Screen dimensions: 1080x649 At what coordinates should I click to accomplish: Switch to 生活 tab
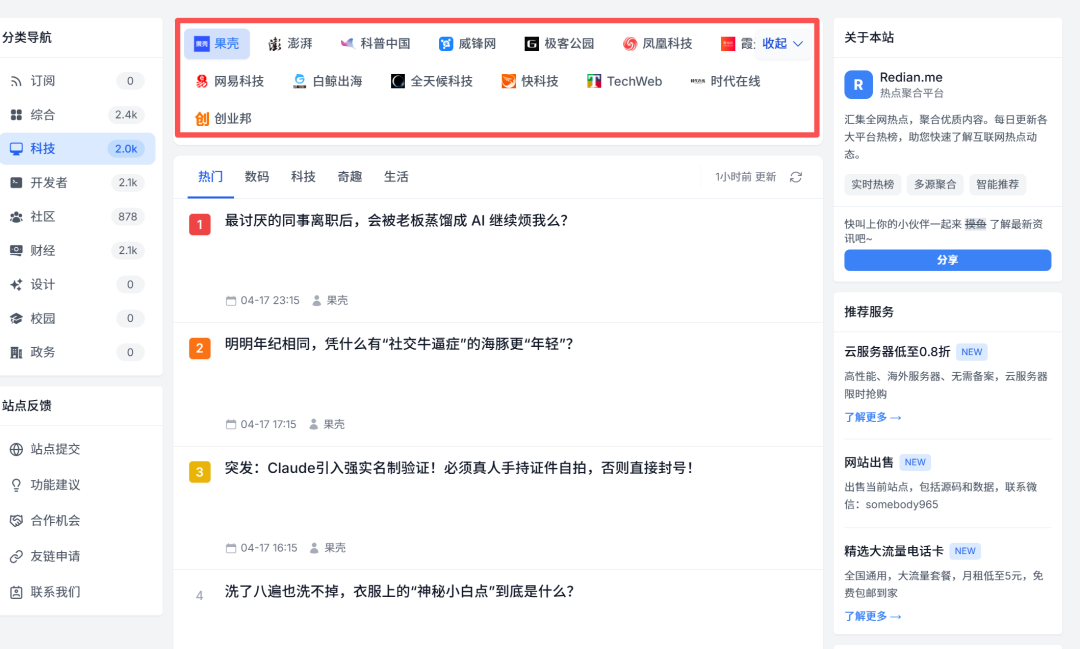coord(396,177)
